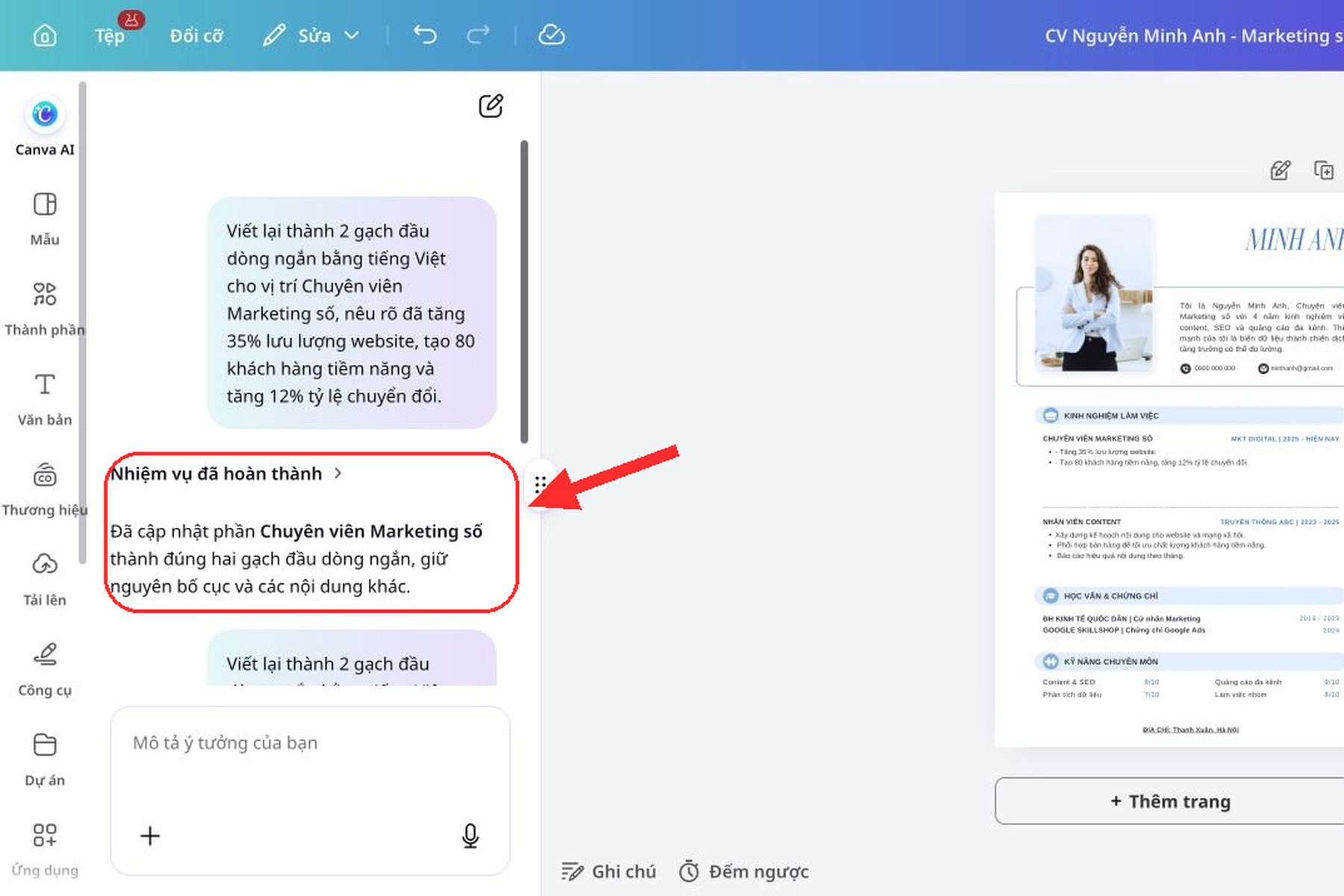Open the Ghi chú notes
This screenshot has width=1344, height=896.
coord(609,871)
